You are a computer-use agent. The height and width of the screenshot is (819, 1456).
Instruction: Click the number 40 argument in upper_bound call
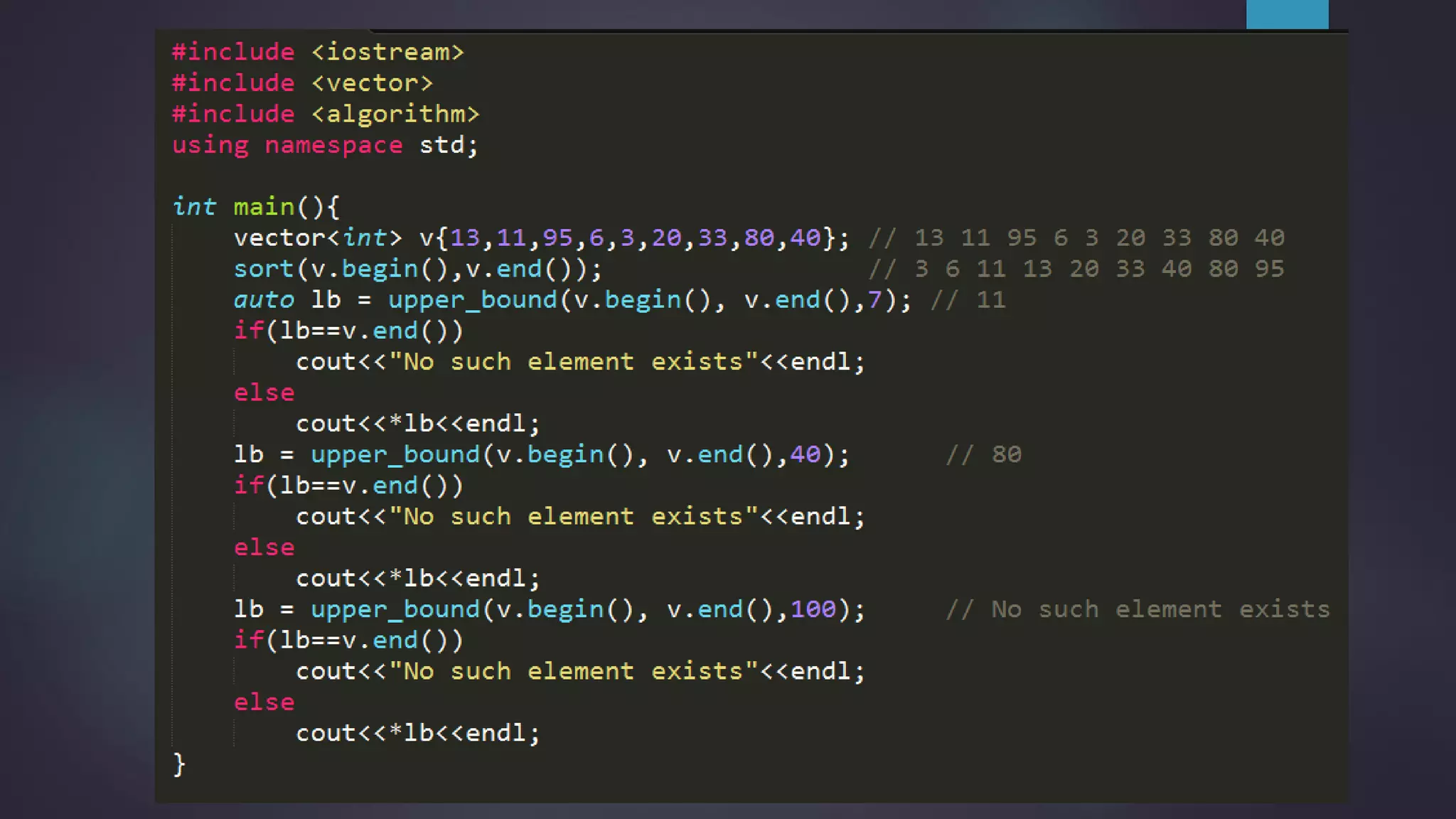[x=805, y=454]
